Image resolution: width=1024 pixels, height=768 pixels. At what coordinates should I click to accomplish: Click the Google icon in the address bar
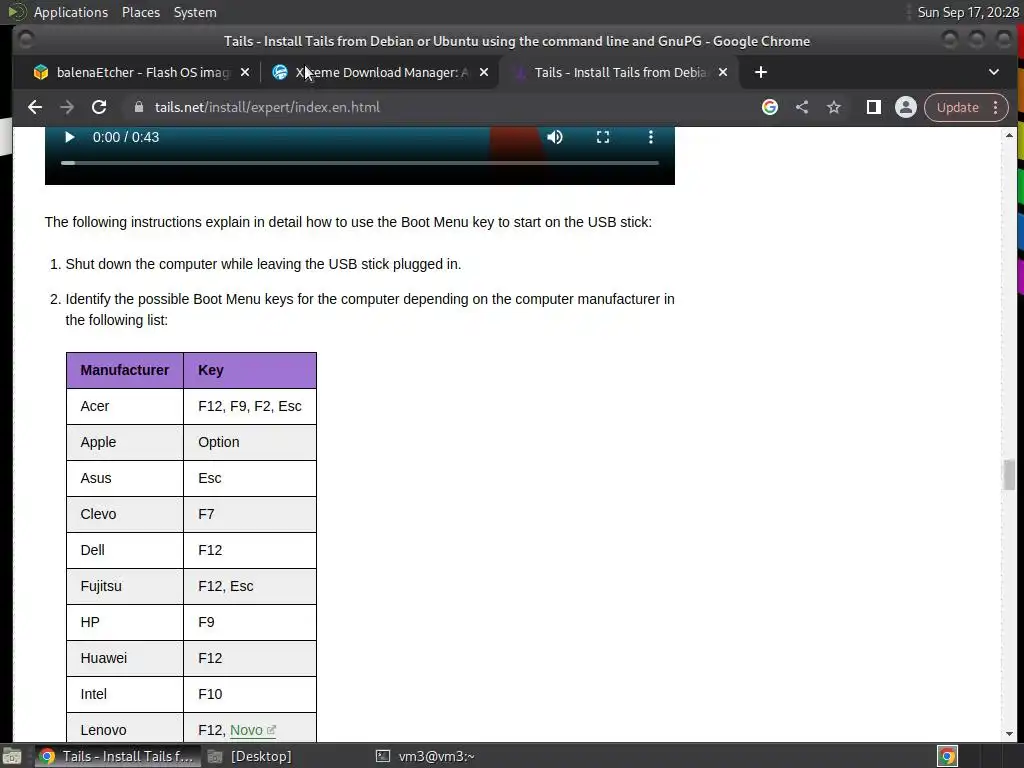click(770, 107)
